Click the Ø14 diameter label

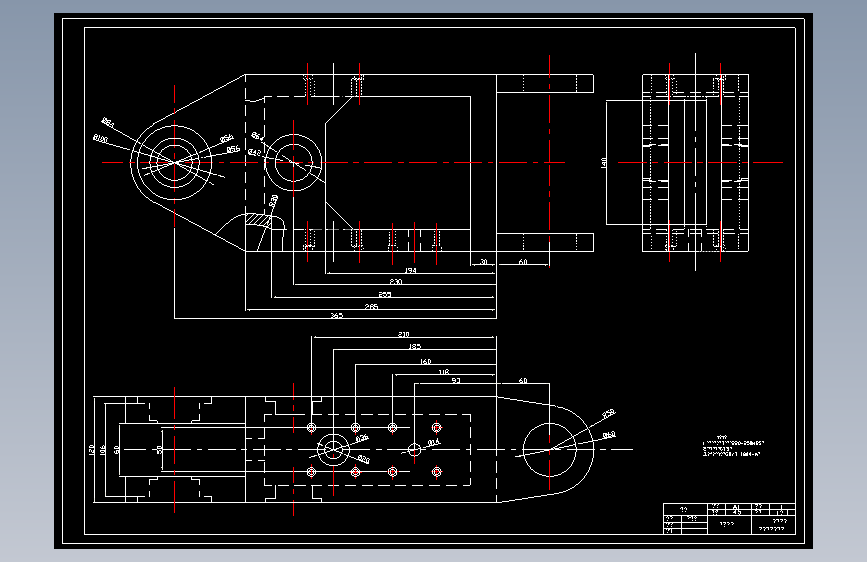(434, 442)
